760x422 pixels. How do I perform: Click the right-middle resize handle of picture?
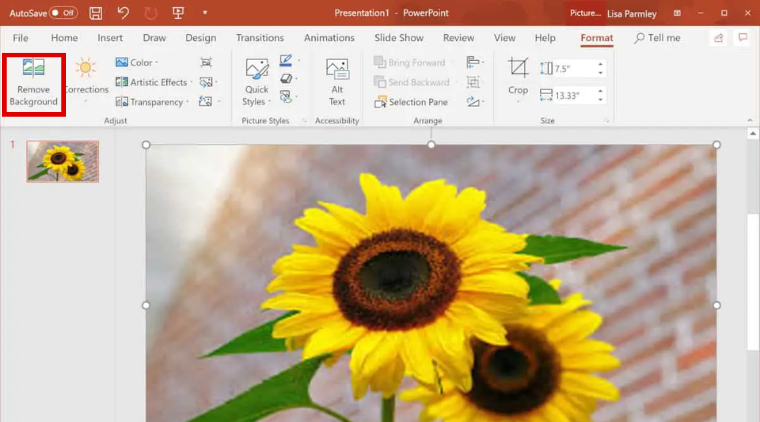pos(716,305)
